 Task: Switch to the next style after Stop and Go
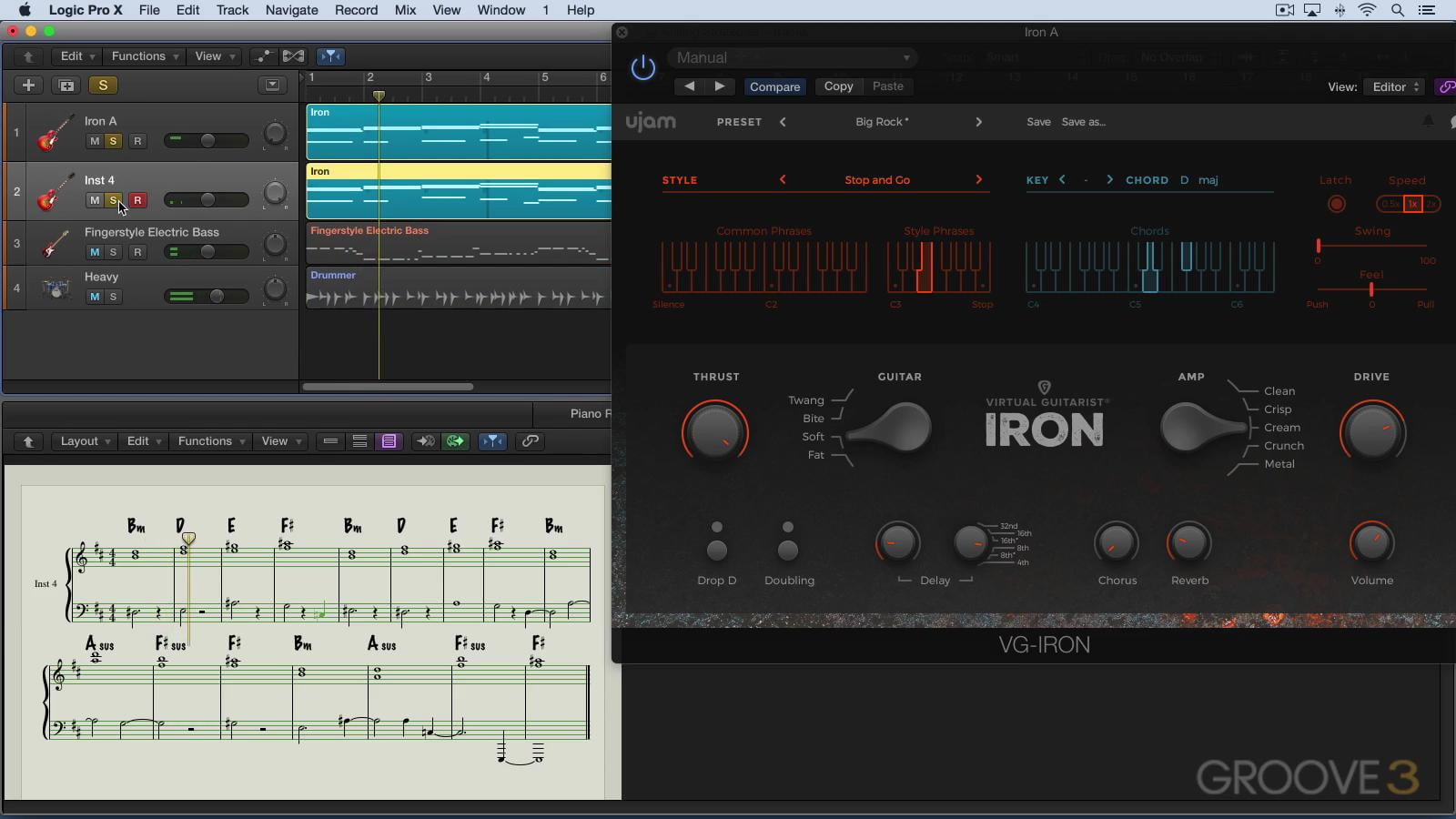(979, 180)
